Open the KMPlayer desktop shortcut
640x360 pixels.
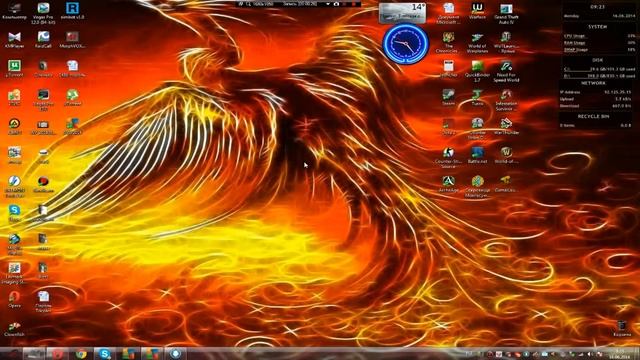pyautogui.click(x=15, y=40)
